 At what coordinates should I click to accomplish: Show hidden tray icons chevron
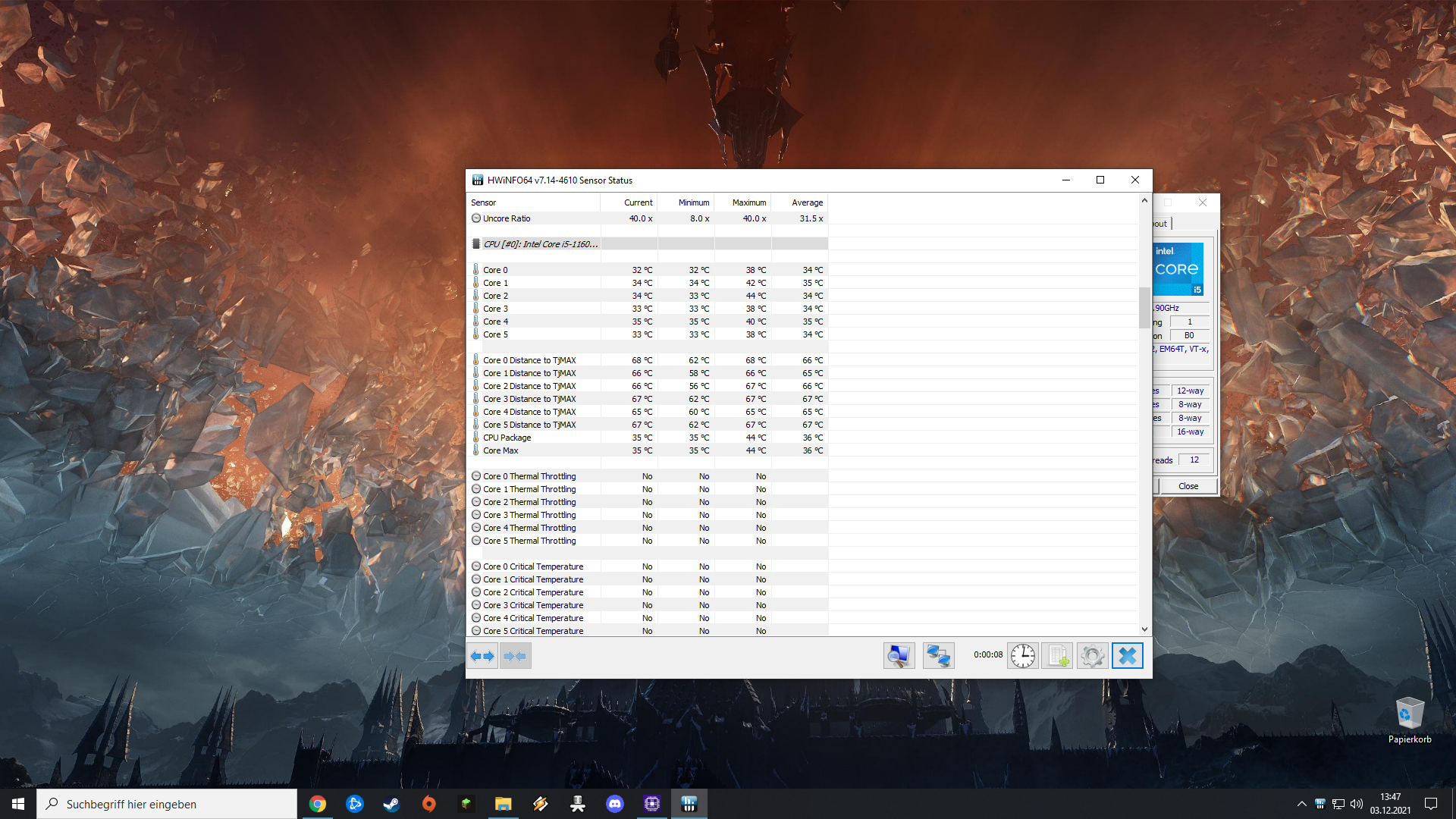coord(1301,804)
